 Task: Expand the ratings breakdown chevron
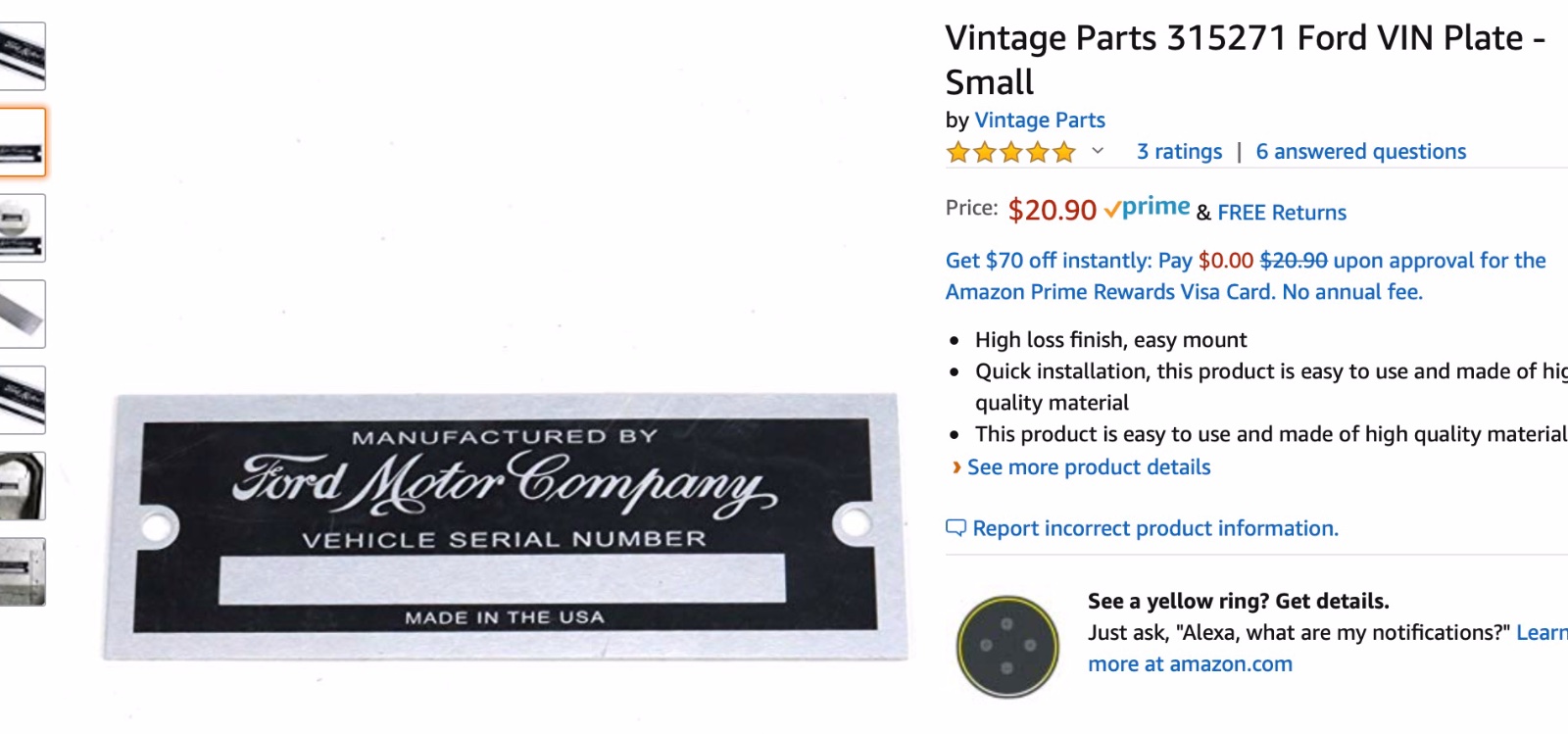pos(1098,151)
